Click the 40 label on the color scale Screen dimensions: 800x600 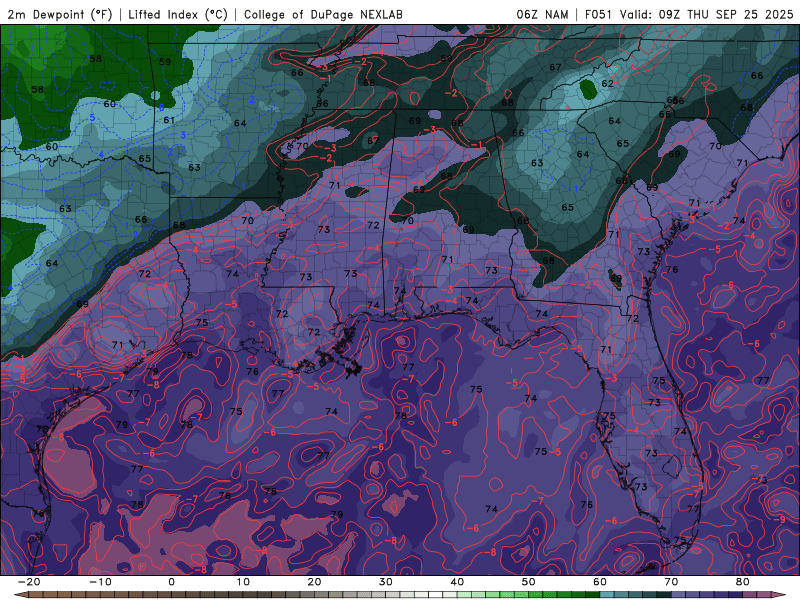457,582
